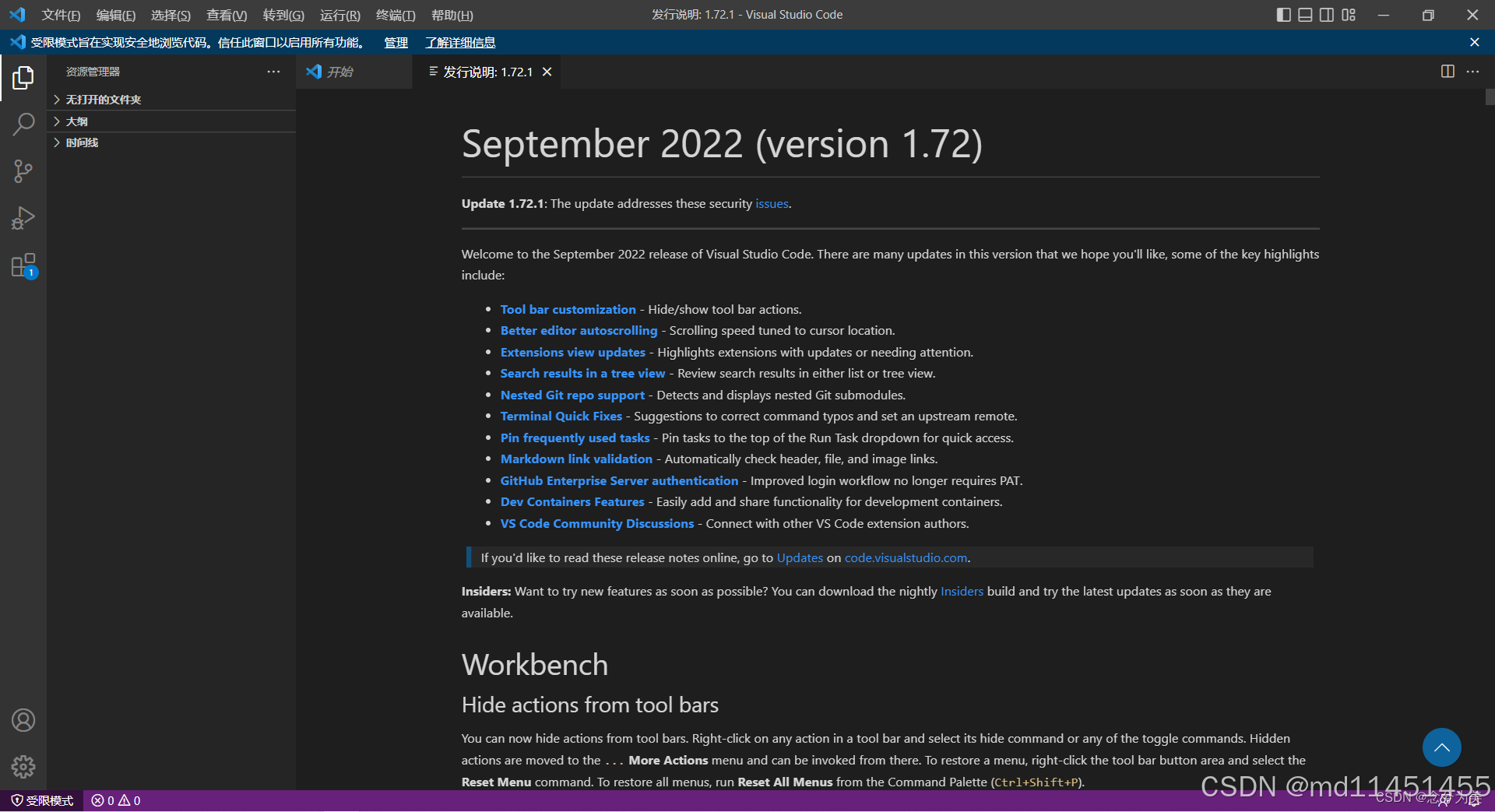Open the 运行(R) menu
The height and width of the screenshot is (812, 1495).
340,15
